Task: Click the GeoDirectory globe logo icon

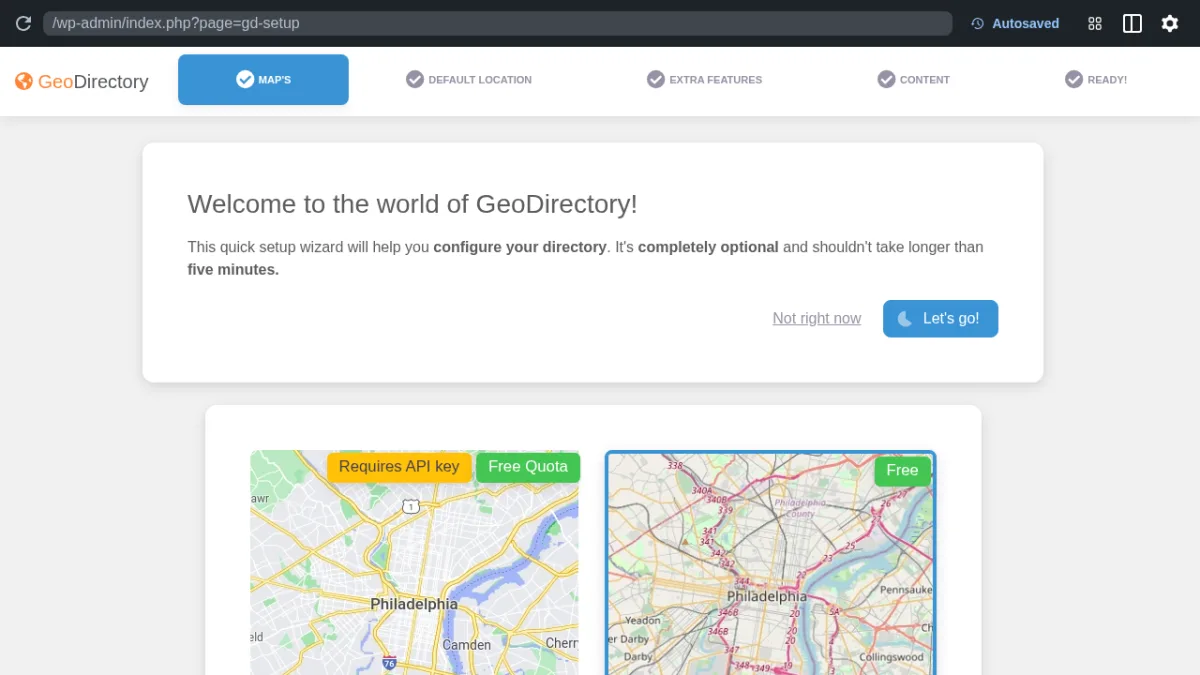Action: click(x=24, y=82)
